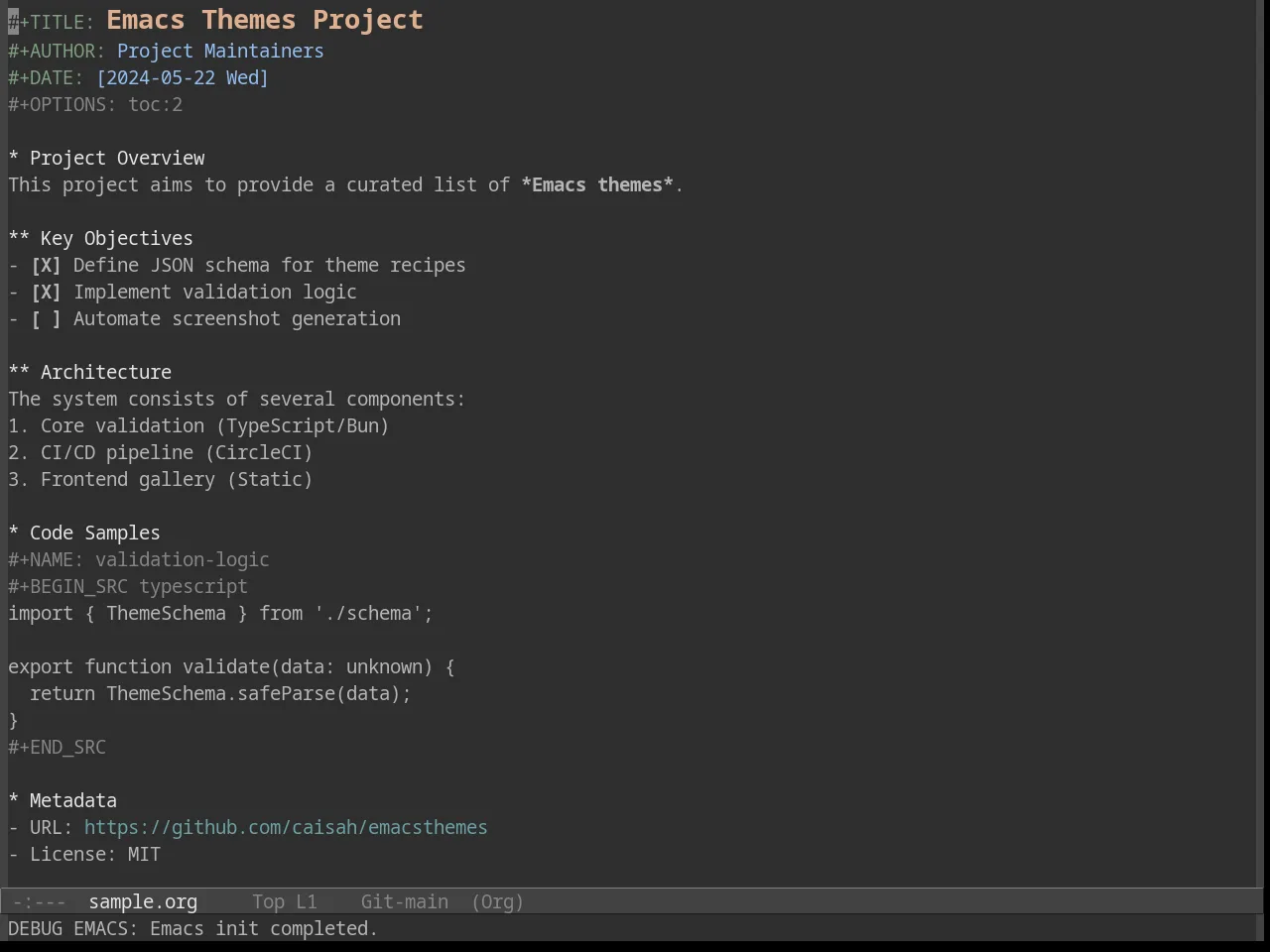The image size is (1270, 952).
Task: Click the import ThemeSchema code line
Action: click(x=220, y=614)
